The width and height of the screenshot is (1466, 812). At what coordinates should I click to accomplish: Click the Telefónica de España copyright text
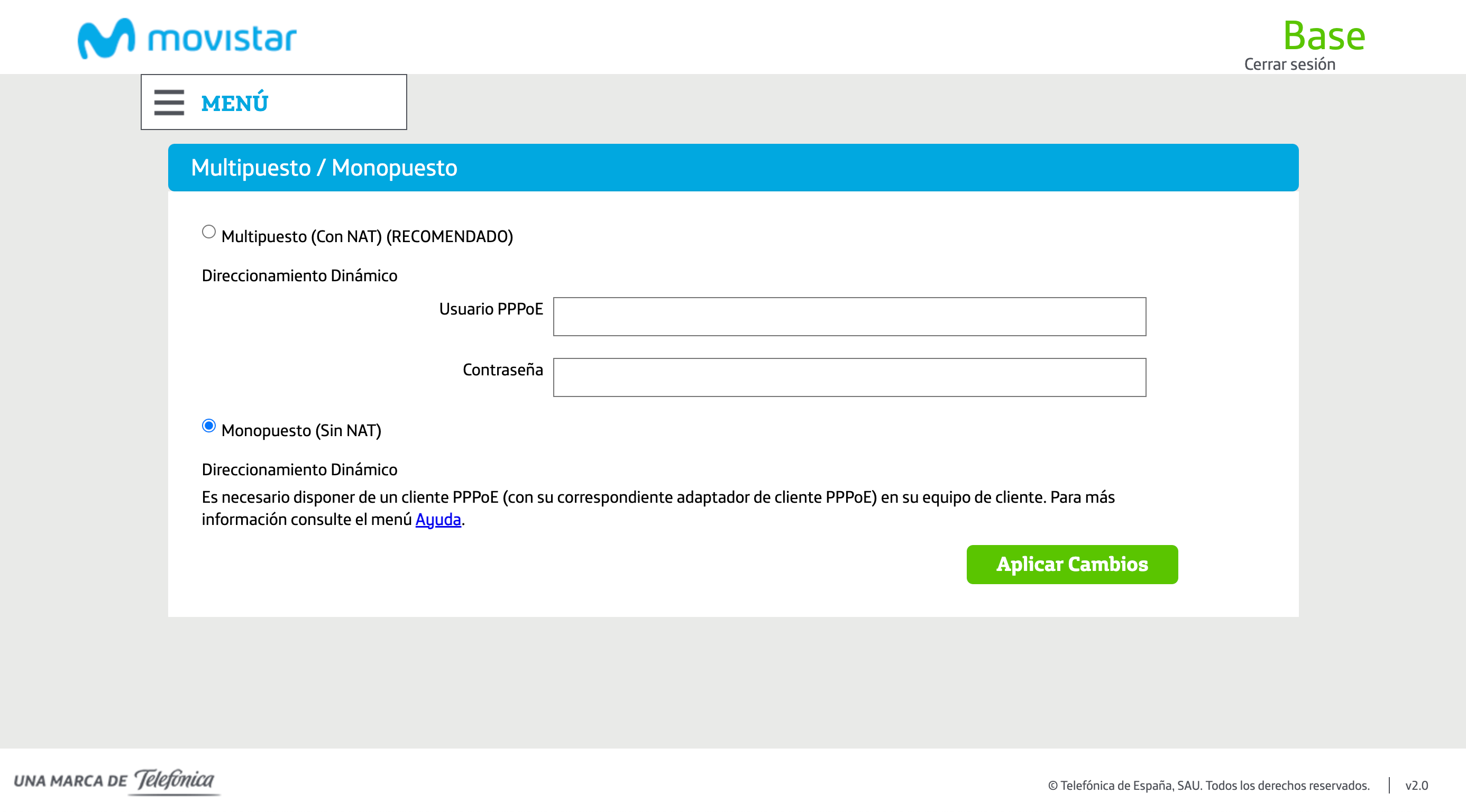pyautogui.click(x=1208, y=785)
